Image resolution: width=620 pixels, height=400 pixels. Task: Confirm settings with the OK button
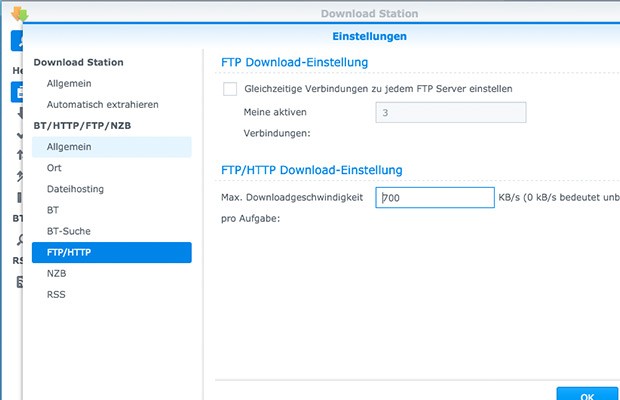pyautogui.click(x=587, y=394)
